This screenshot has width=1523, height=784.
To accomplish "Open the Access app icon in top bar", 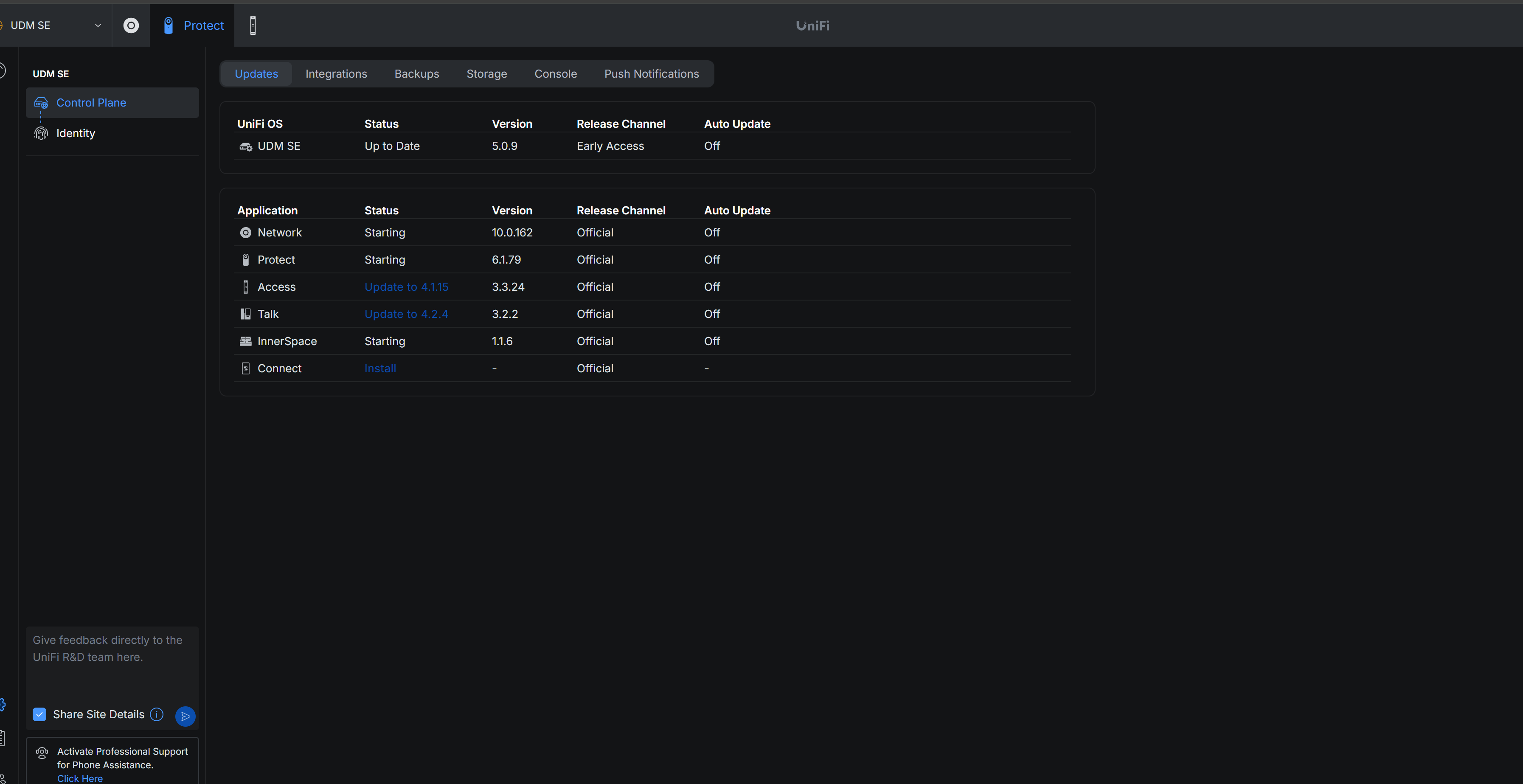I will pyautogui.click(x=253, y=25).
